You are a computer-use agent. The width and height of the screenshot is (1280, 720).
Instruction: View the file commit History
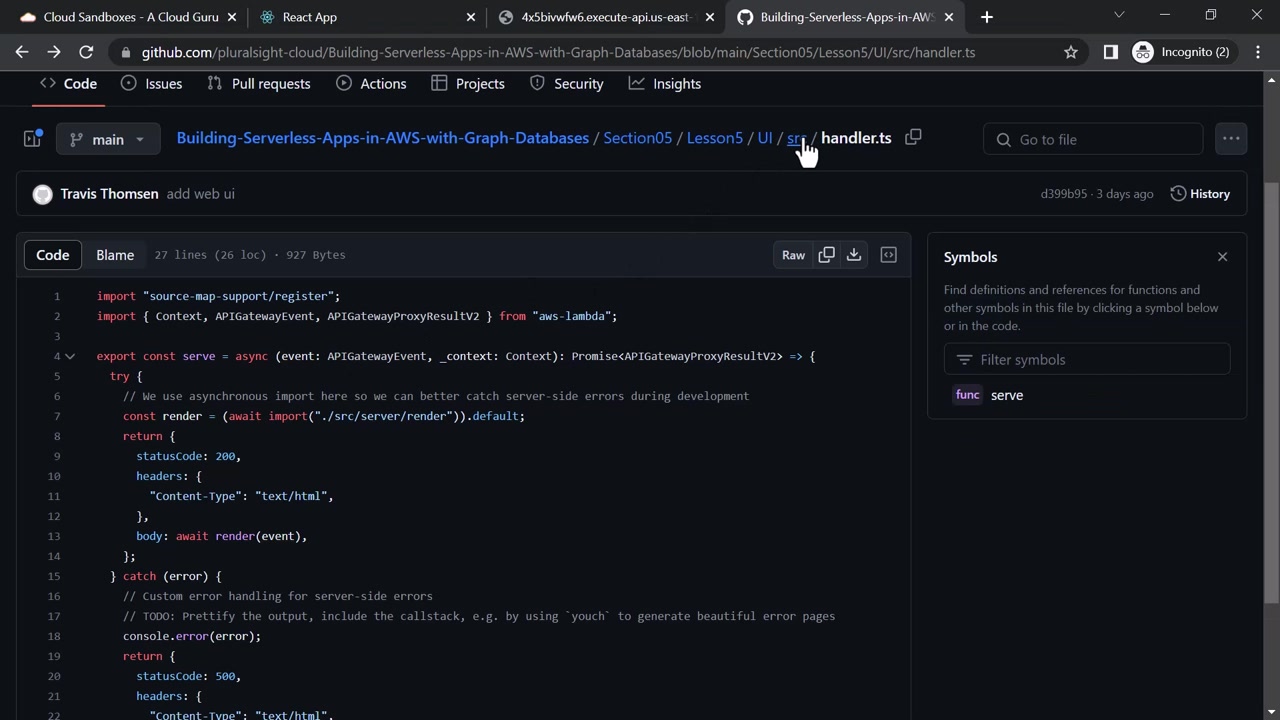1200,194
